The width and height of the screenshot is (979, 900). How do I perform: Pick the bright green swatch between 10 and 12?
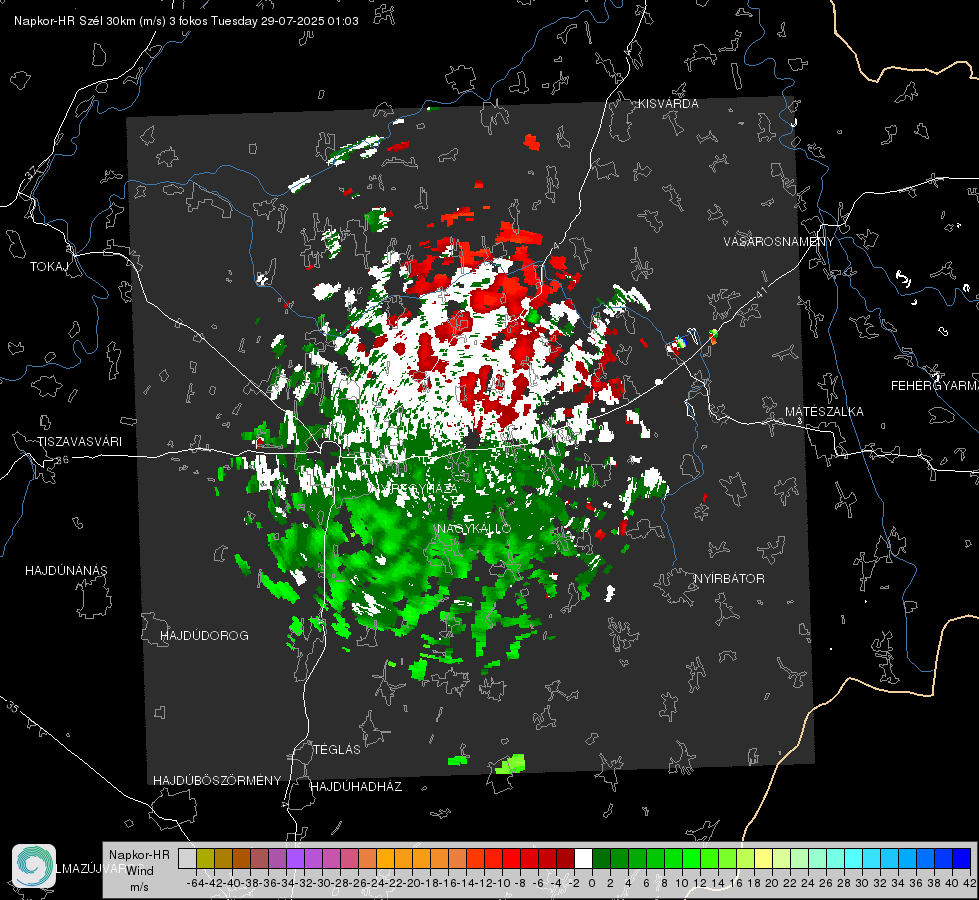pyautogui.click(x=691, y=858)
